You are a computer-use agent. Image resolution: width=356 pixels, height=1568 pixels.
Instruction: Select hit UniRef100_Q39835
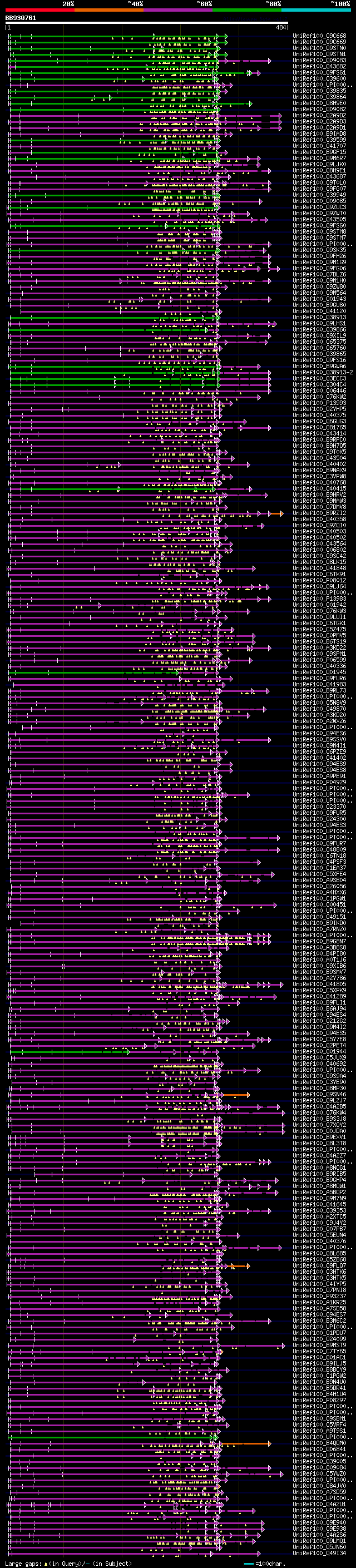(319, 91)
